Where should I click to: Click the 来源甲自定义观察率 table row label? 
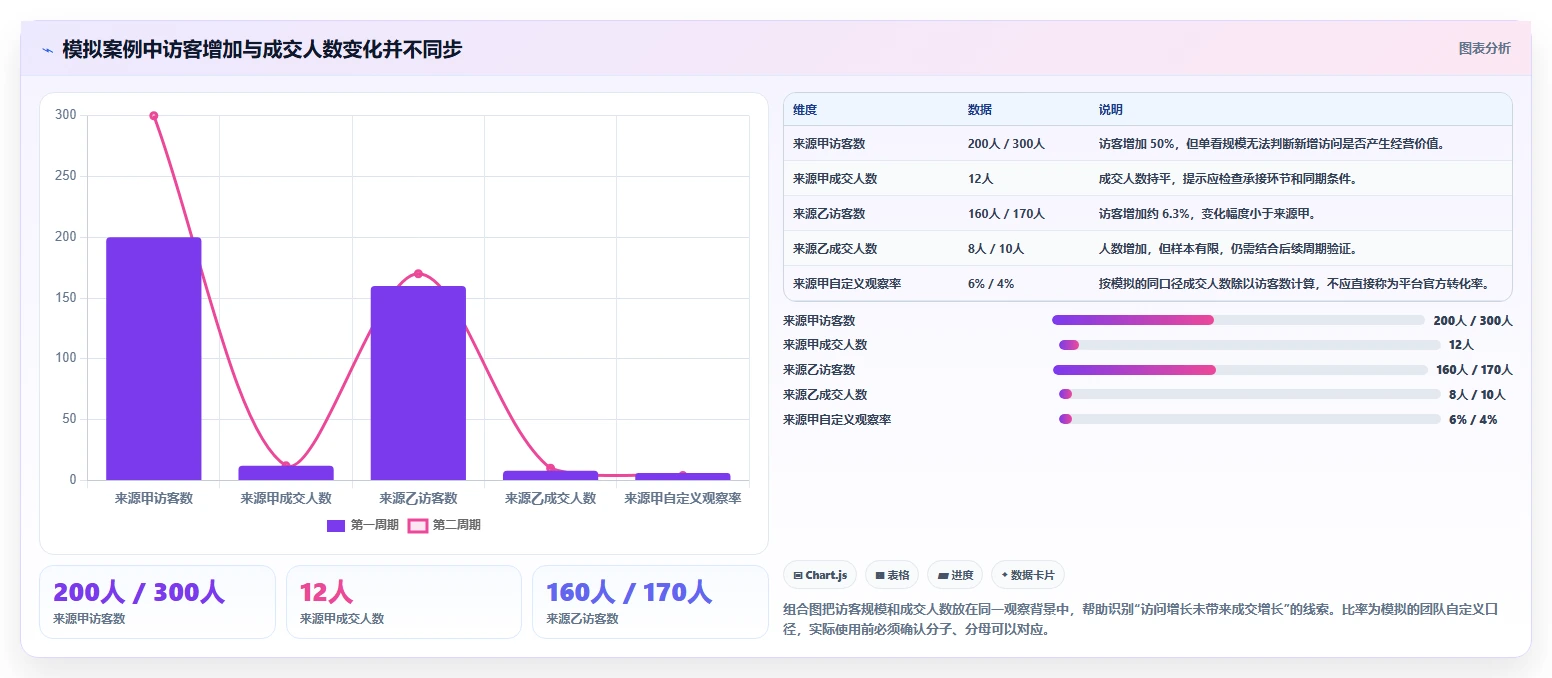click(x=847, y=284)
